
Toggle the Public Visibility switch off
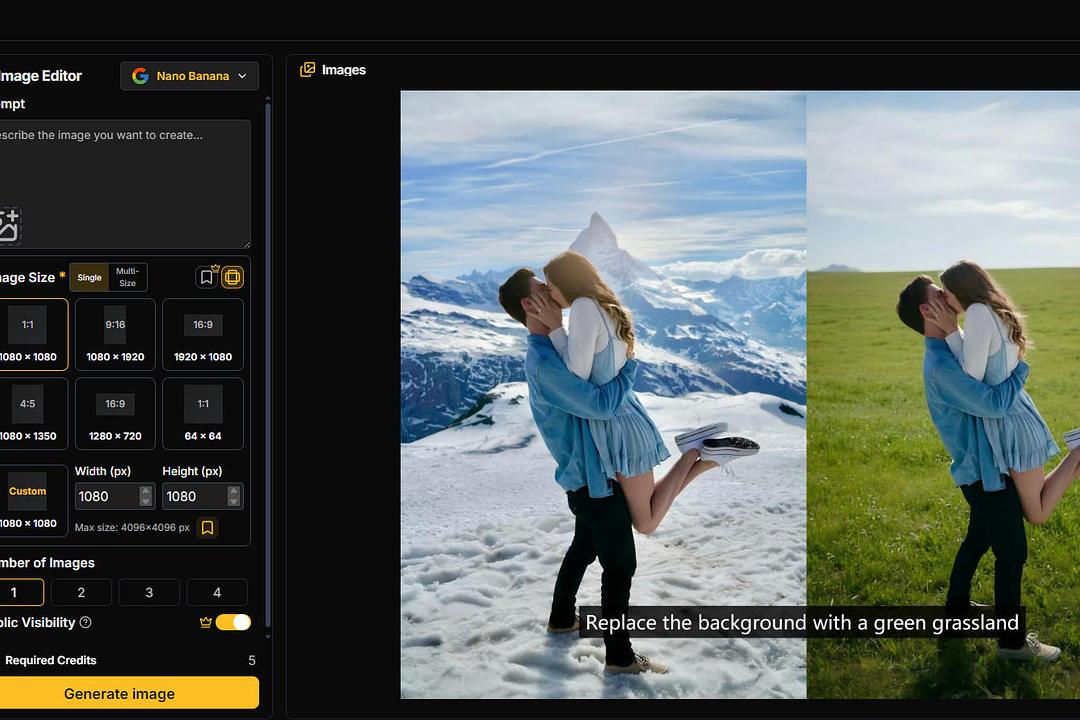(x=233, y=622)
